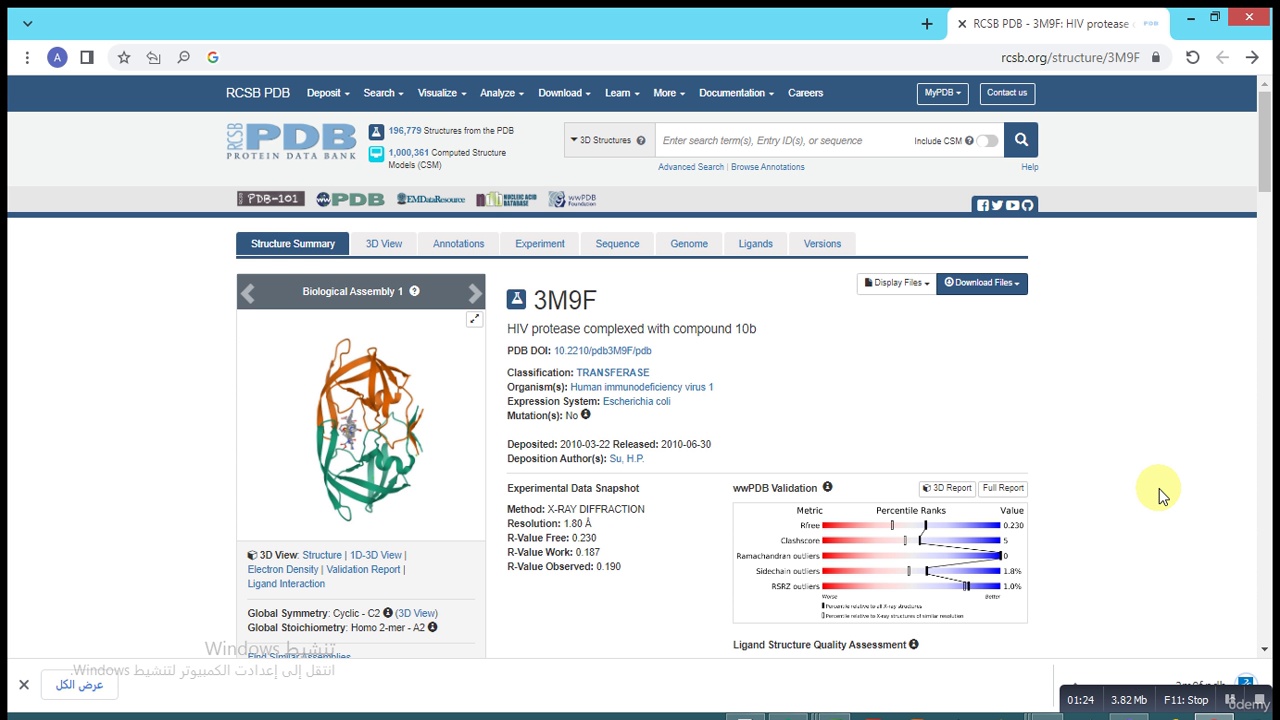Click Ligand Structure Quality Assessment info icon
Screen dimensions: 1280x720
[x=914, y=644]
